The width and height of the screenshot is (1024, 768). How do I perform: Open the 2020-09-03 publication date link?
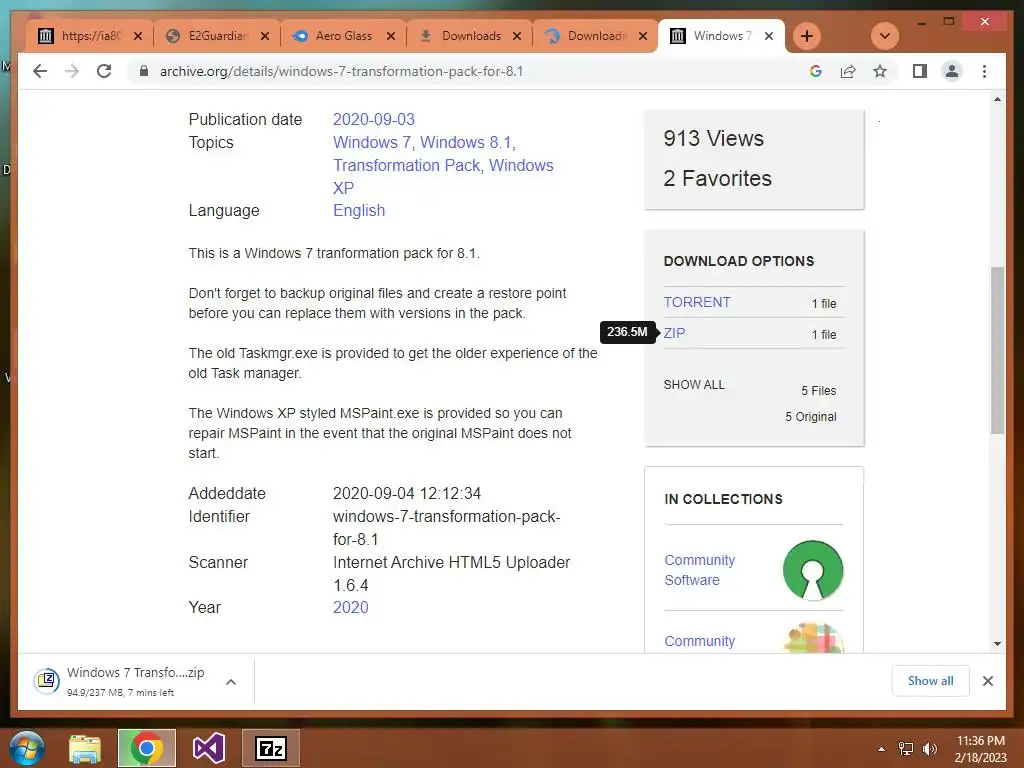pyautogui.click(x=374, y=120)
